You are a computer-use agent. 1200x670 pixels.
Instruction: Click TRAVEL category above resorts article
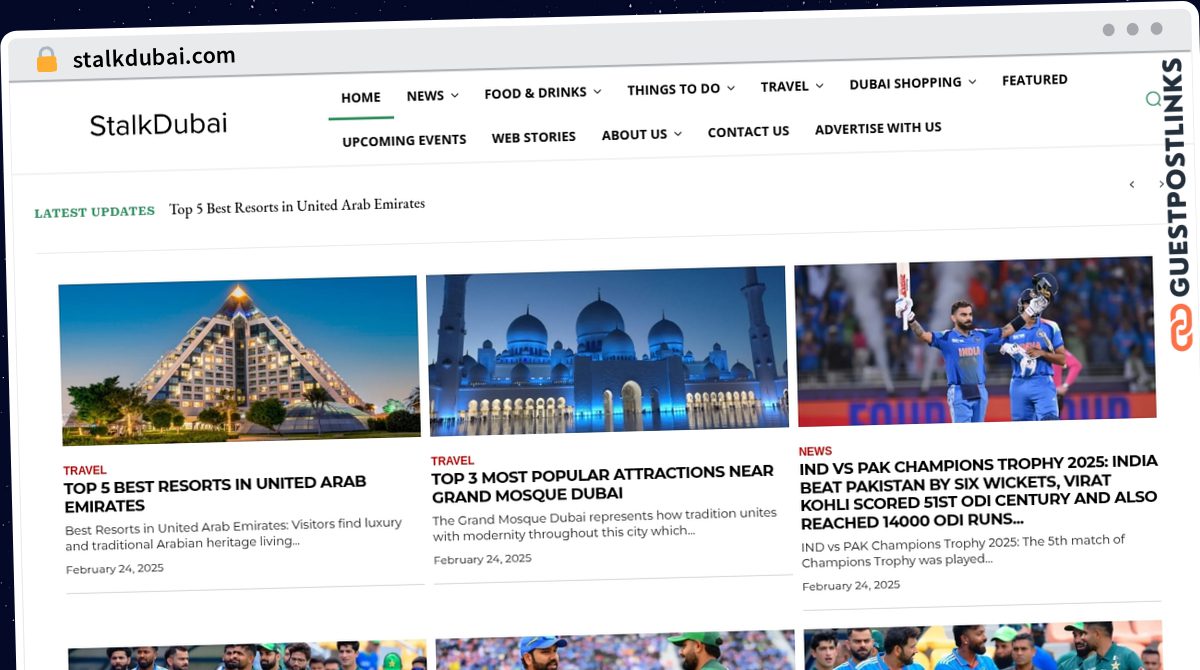85,470
